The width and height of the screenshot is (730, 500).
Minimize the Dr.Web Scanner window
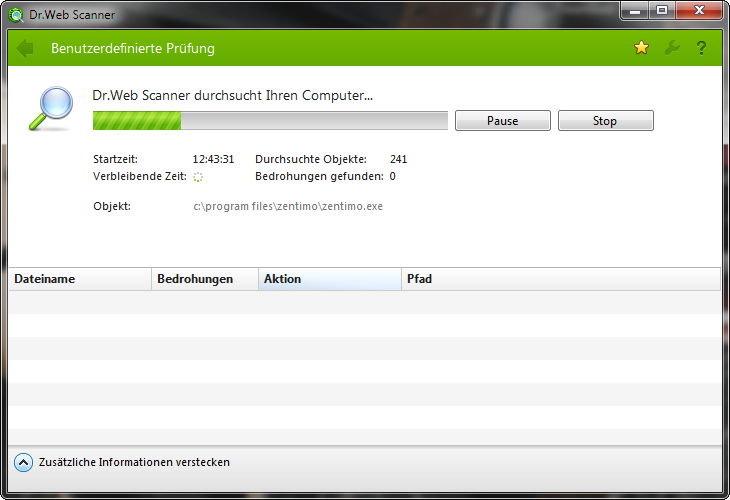tap(635, 11)
